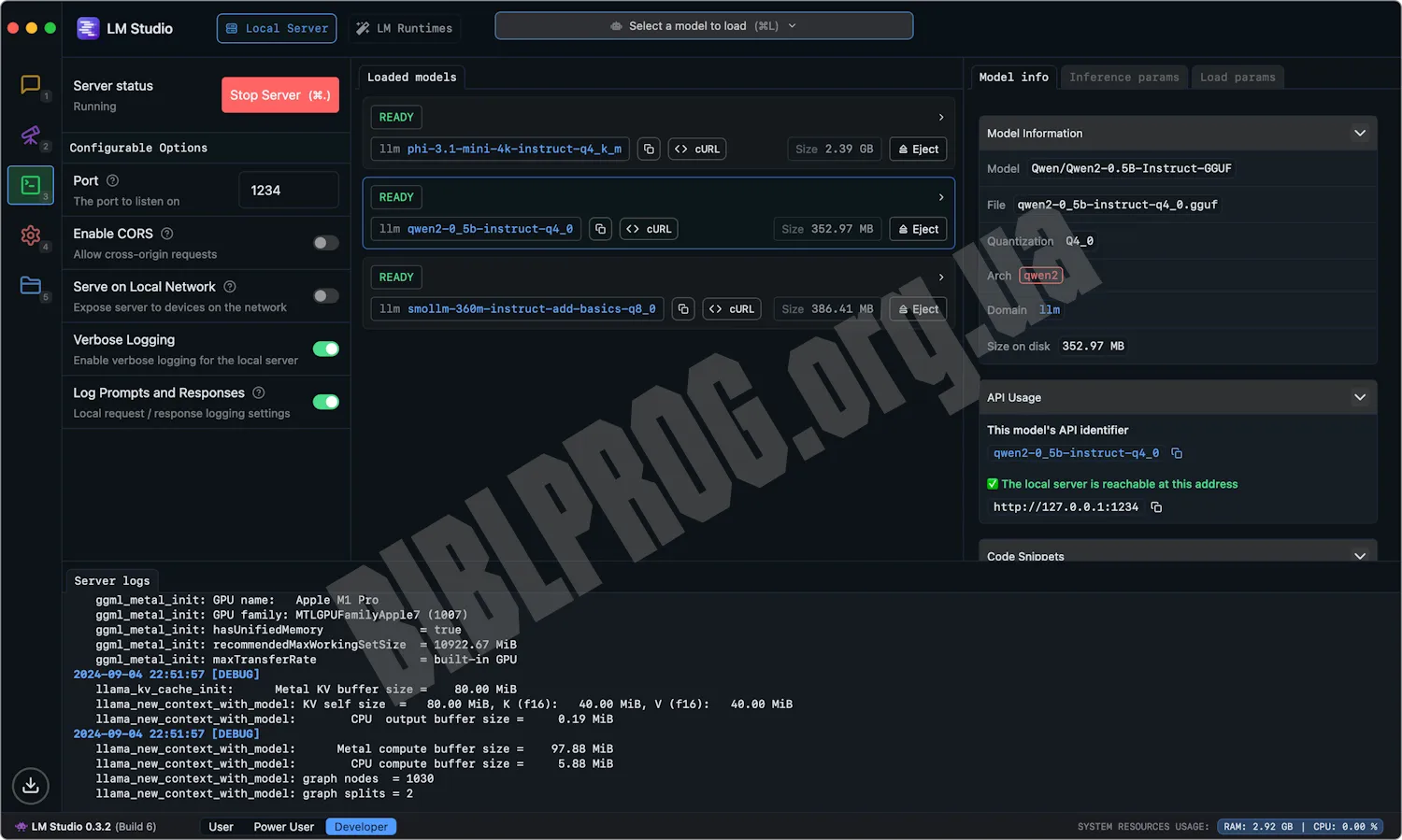
Task: Click the RAM usage indicator in status bar
Action: click(1259, 827)
